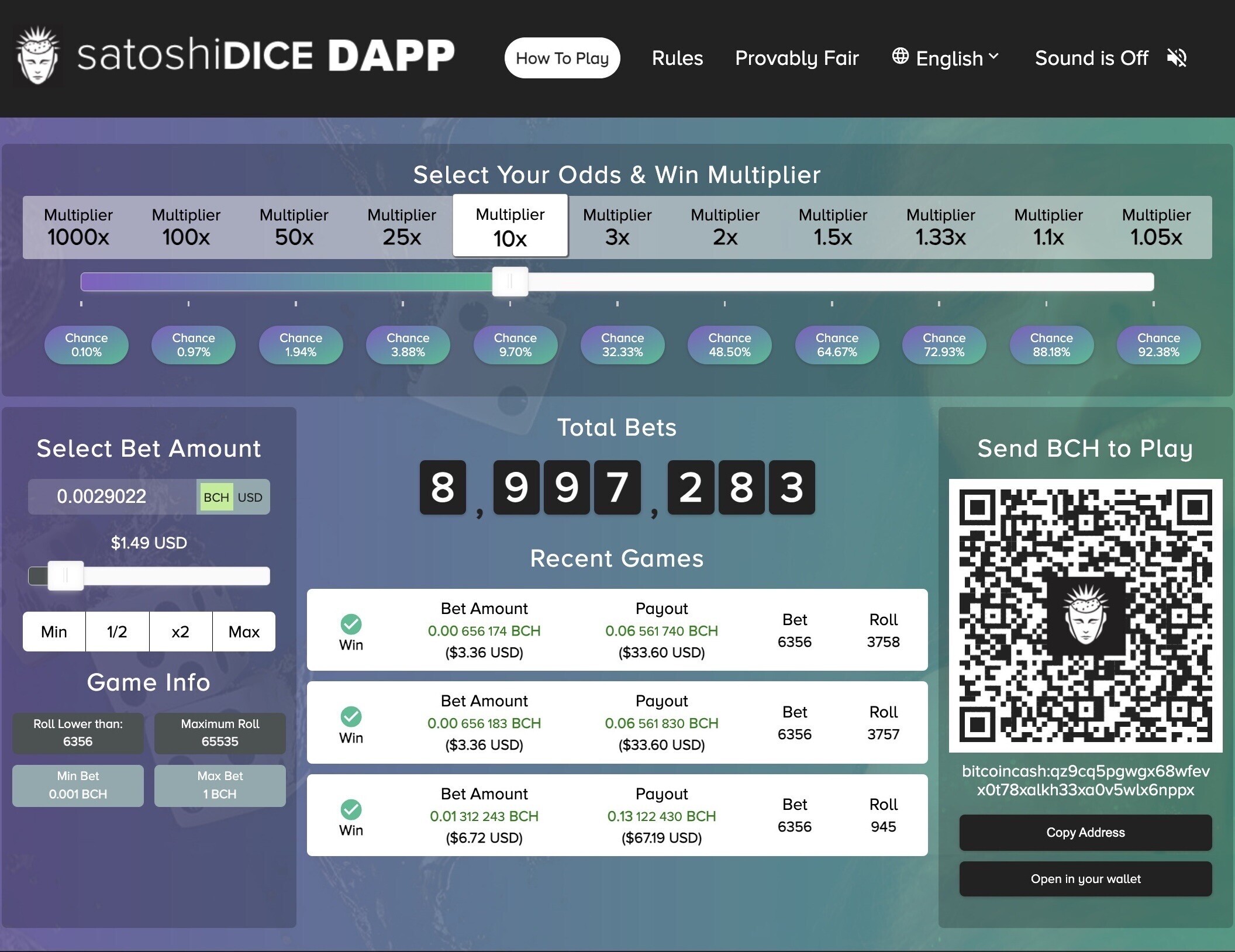
Task: Click the satoshiDICE head logo icon
Action: [x=37, y=56]
